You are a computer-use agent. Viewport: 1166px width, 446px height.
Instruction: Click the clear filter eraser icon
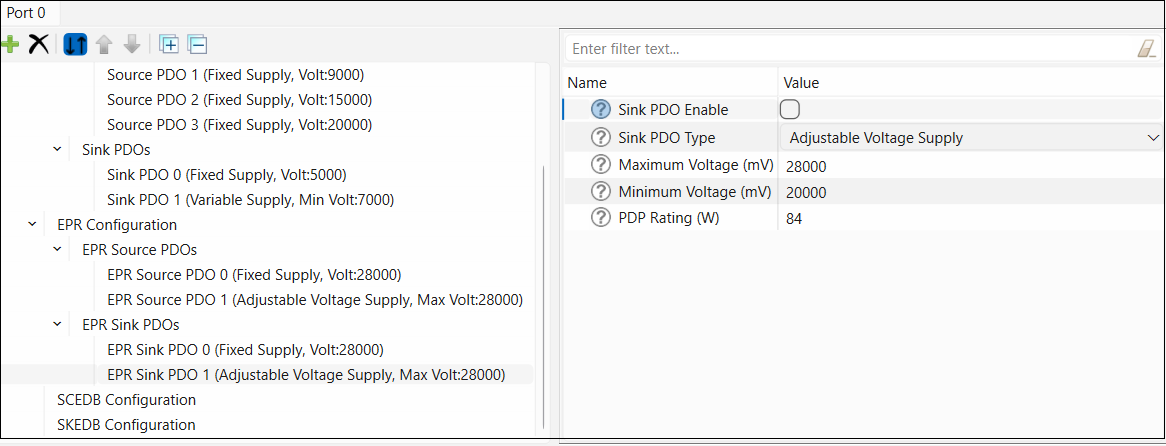(x=1146, y=49)
